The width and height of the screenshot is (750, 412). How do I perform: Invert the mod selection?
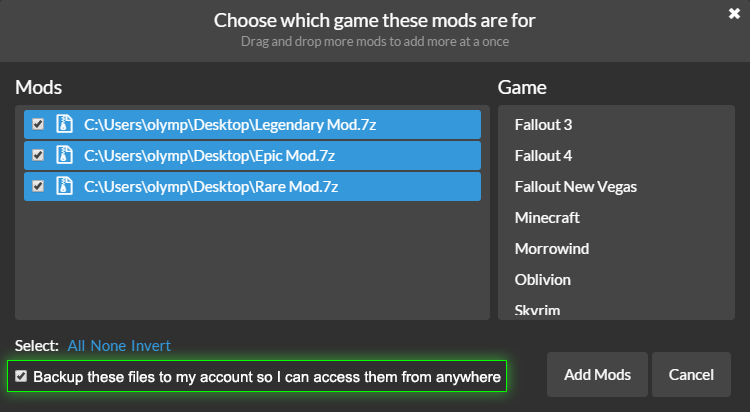pos(151,345)
